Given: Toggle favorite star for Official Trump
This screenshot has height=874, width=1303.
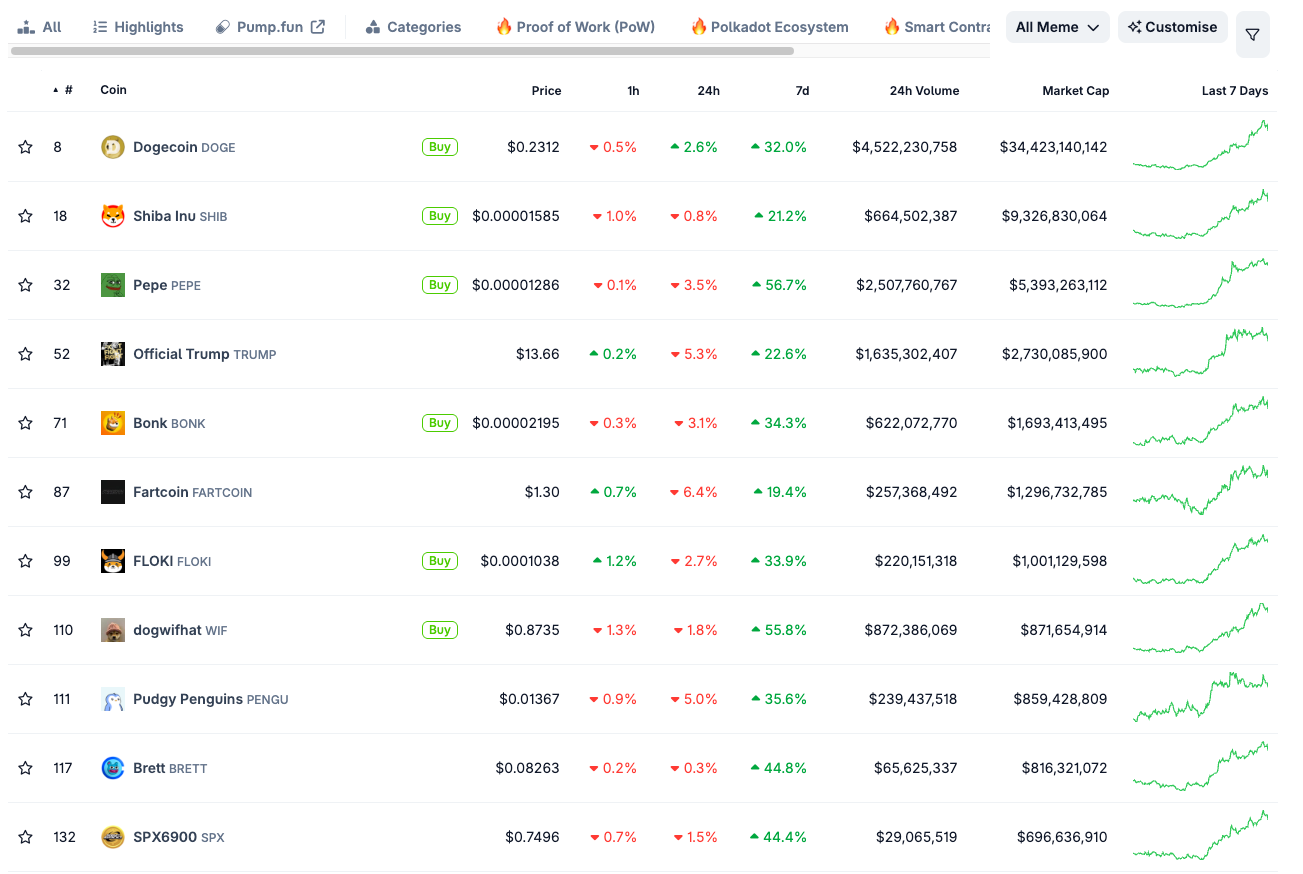Looking at the screenshot, I should click(x=25, y=354).
